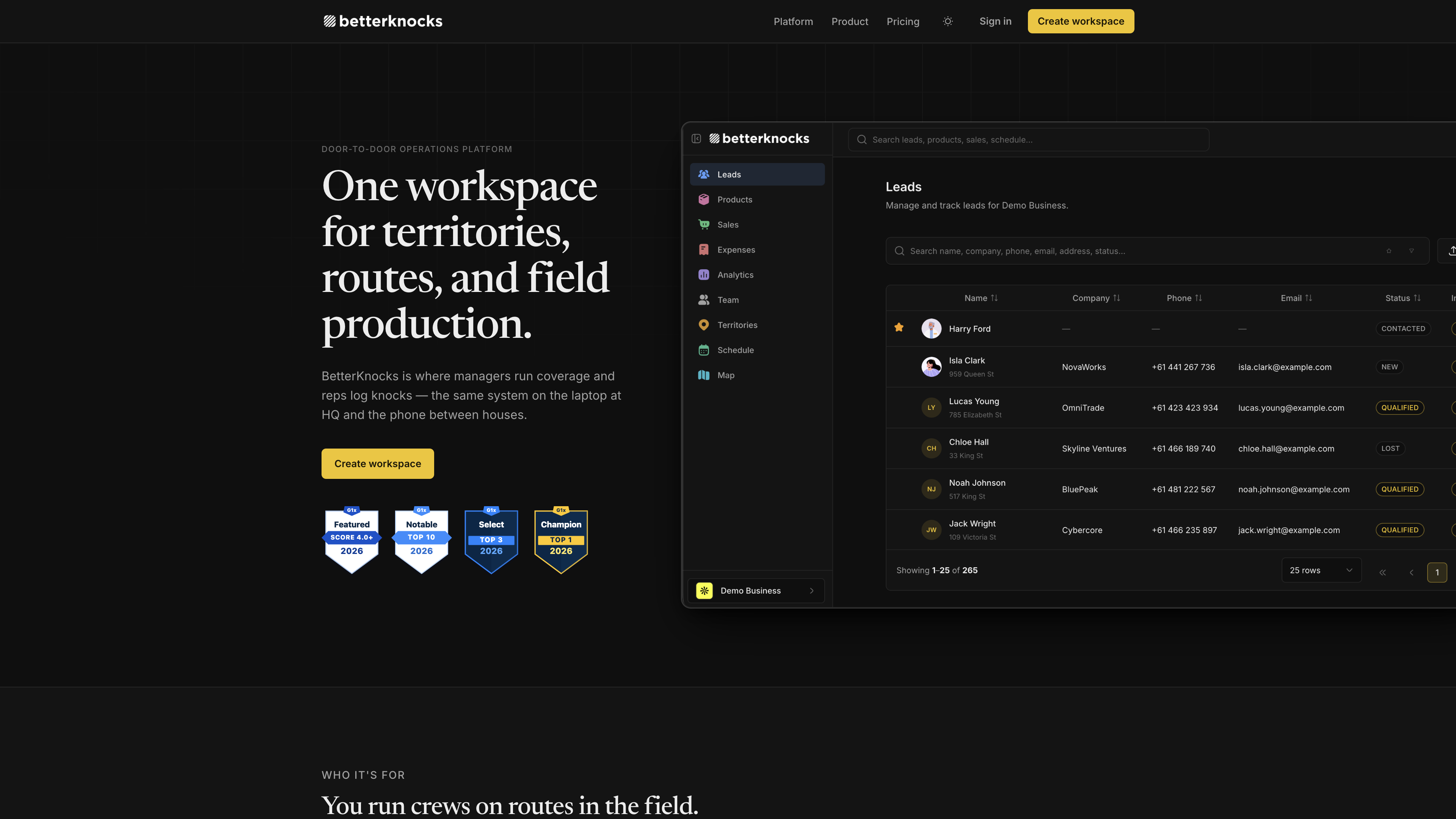Click the QUALIFIED badge for Lucas Young
This screenshot has width=1456, height=819.
pyautogui.click(x=1400, y=408)
